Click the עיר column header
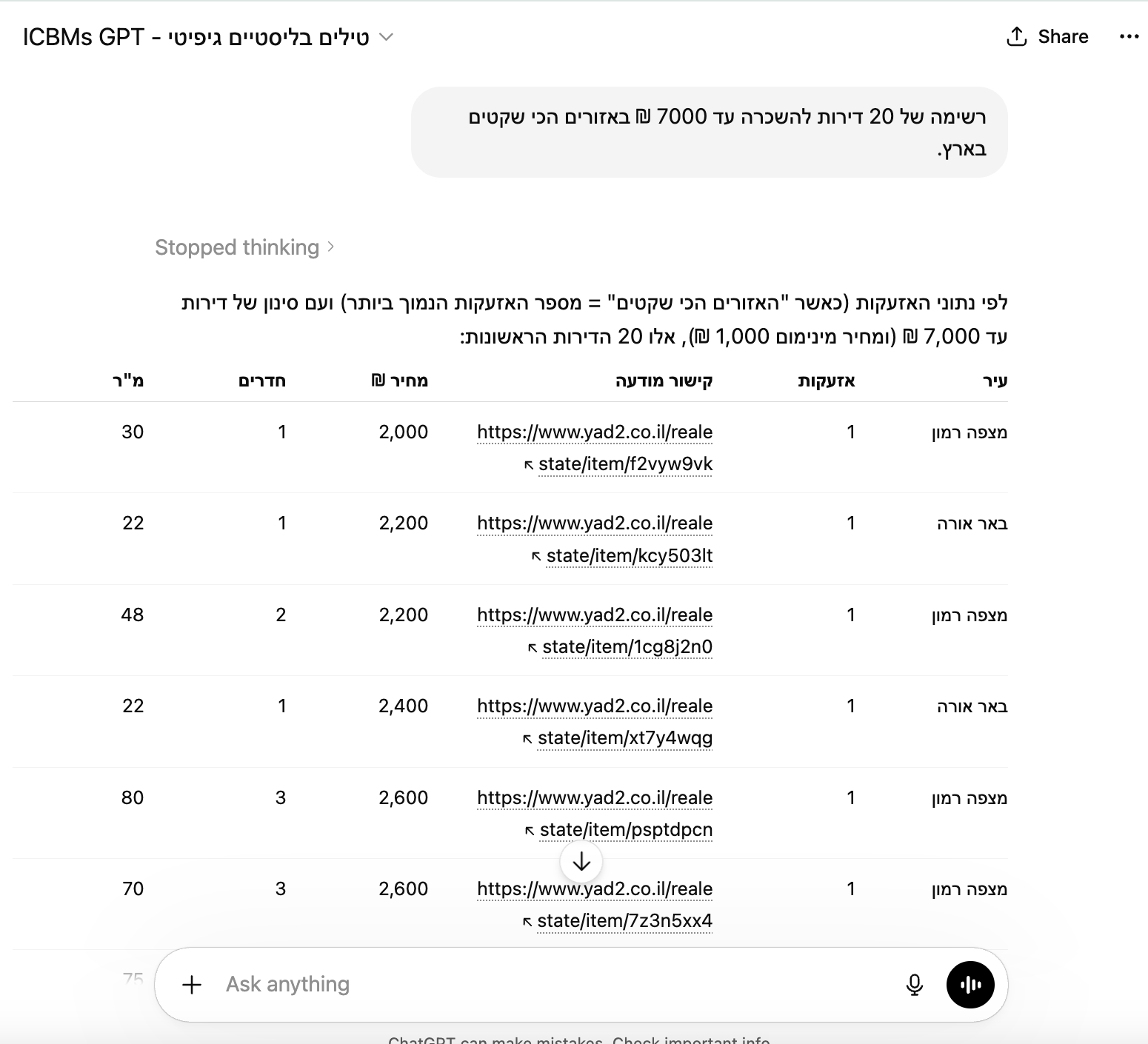The image size is (1148, 1044). point(995,381)
